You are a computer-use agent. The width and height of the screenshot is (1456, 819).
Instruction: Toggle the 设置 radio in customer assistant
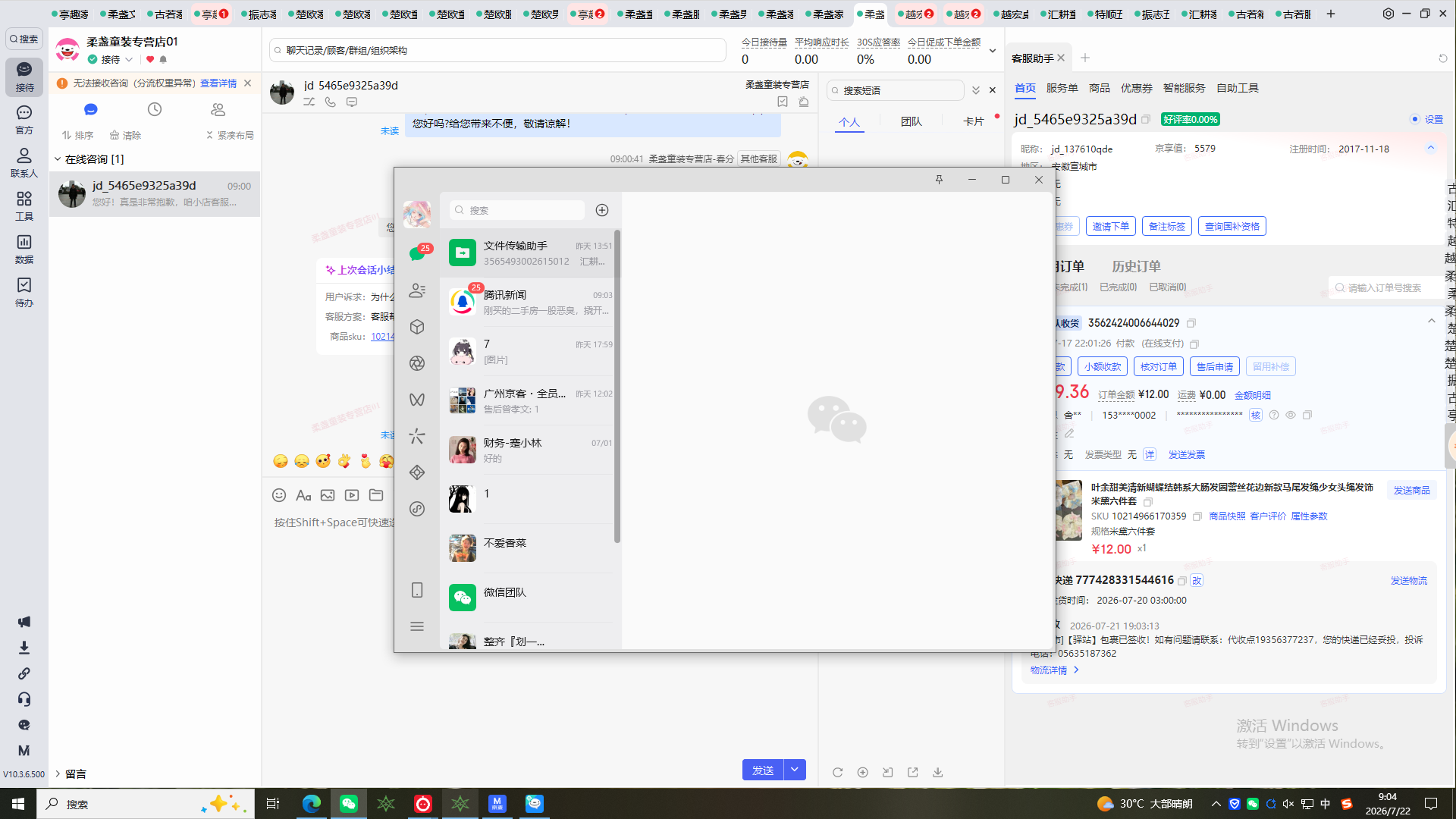1415,119
